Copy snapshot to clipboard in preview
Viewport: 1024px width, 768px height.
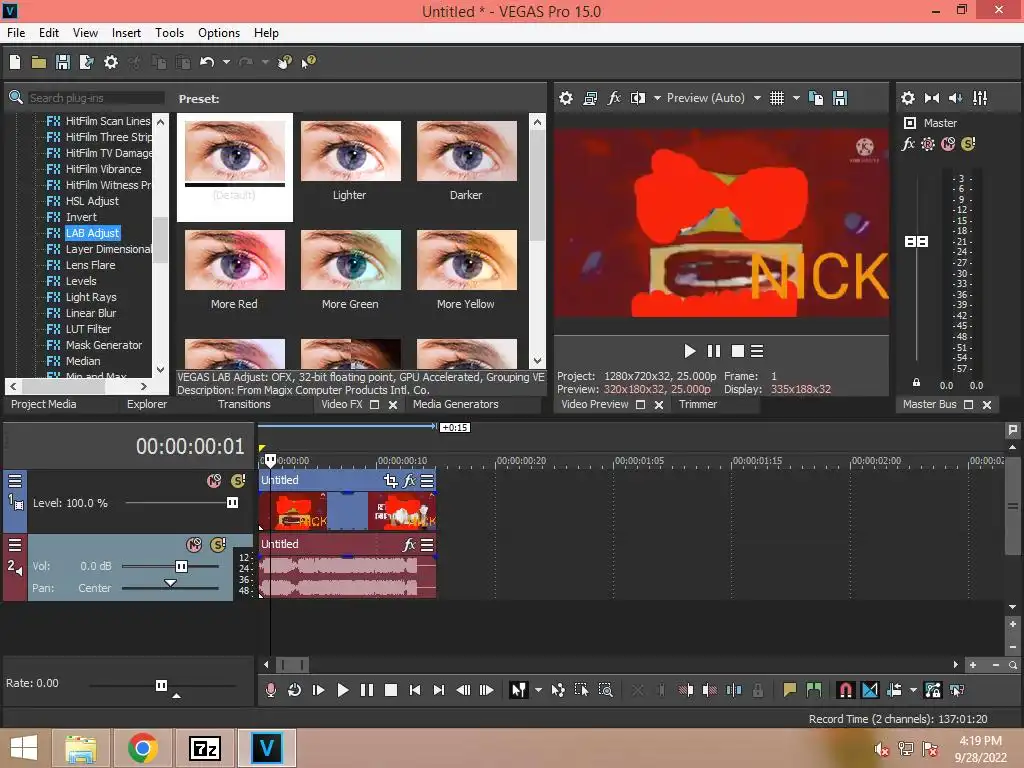coord(816,98)
